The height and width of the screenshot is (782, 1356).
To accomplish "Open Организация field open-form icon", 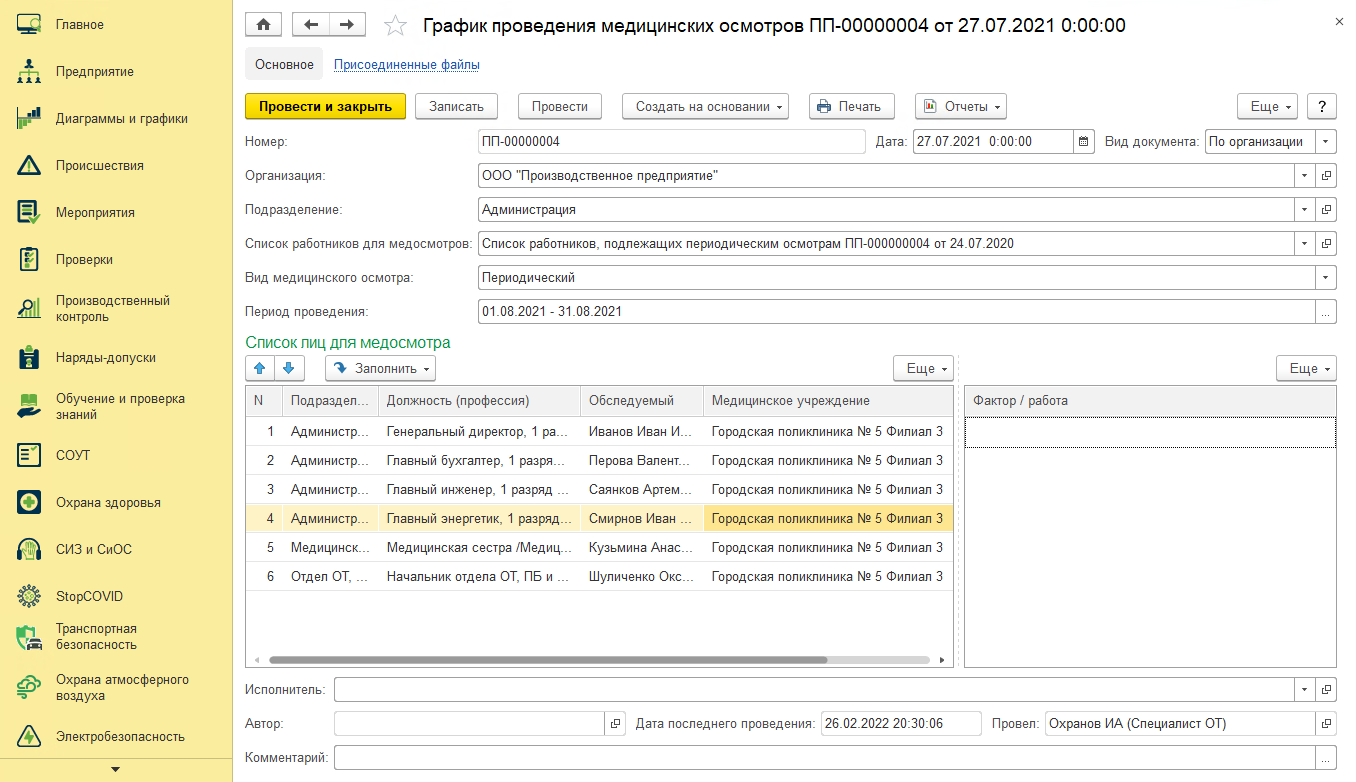I will point(1327,176).
